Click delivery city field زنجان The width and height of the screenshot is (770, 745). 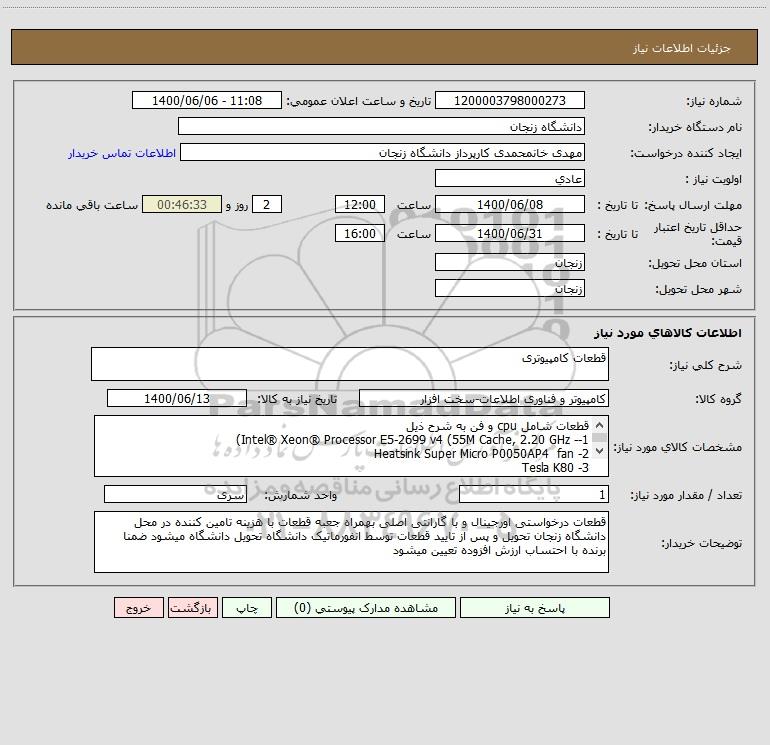pyautogui.click(x=510, y=288)
